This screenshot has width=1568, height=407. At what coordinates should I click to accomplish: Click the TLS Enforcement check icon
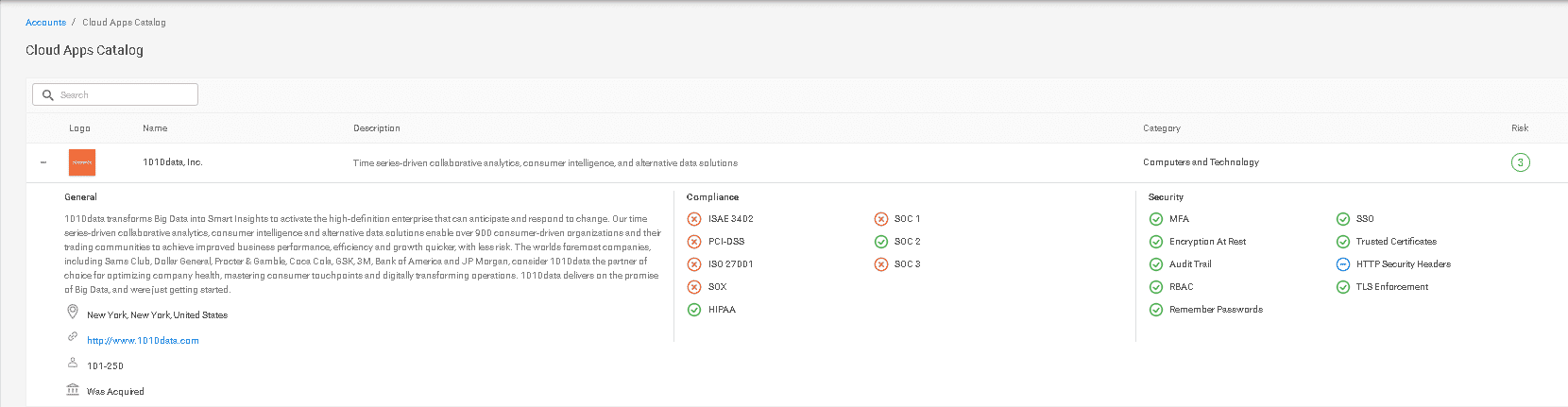1343,287
